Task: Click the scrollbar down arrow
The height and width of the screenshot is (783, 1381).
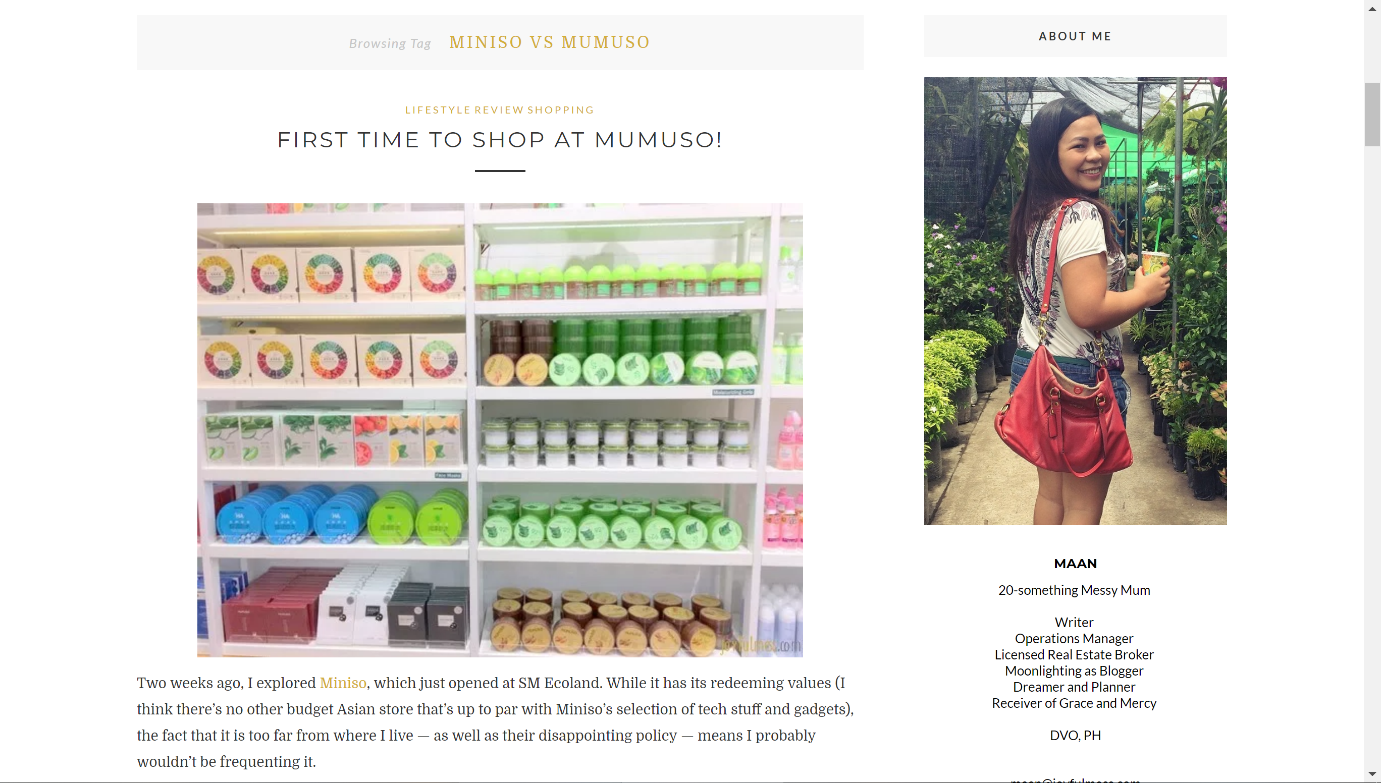Action: (1372, 774)
